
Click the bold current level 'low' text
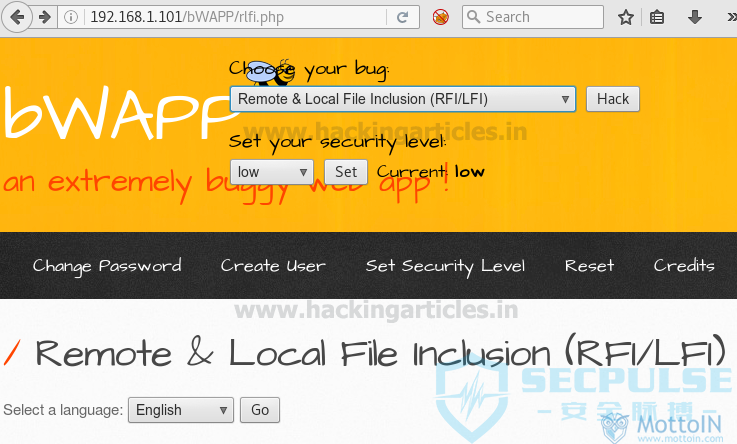tap(470, 171)
